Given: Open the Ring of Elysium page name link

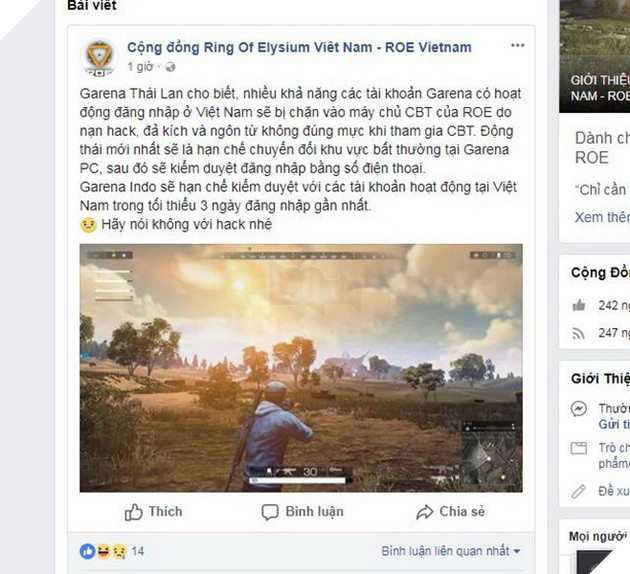Looking at the screenshot, I should coord(299,47).
